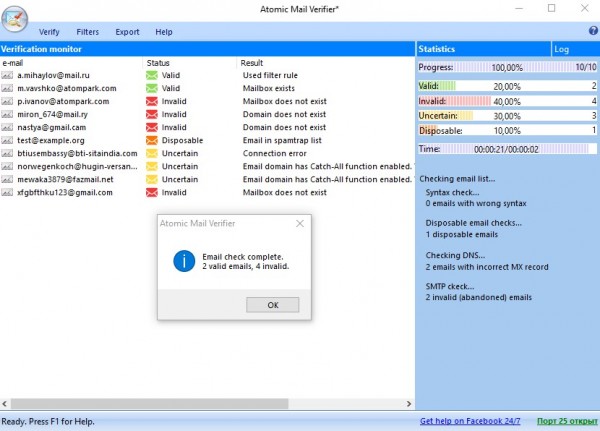Select 'Connection error' result text
Viewport: 600px width, 431px height.
point(274,153)
